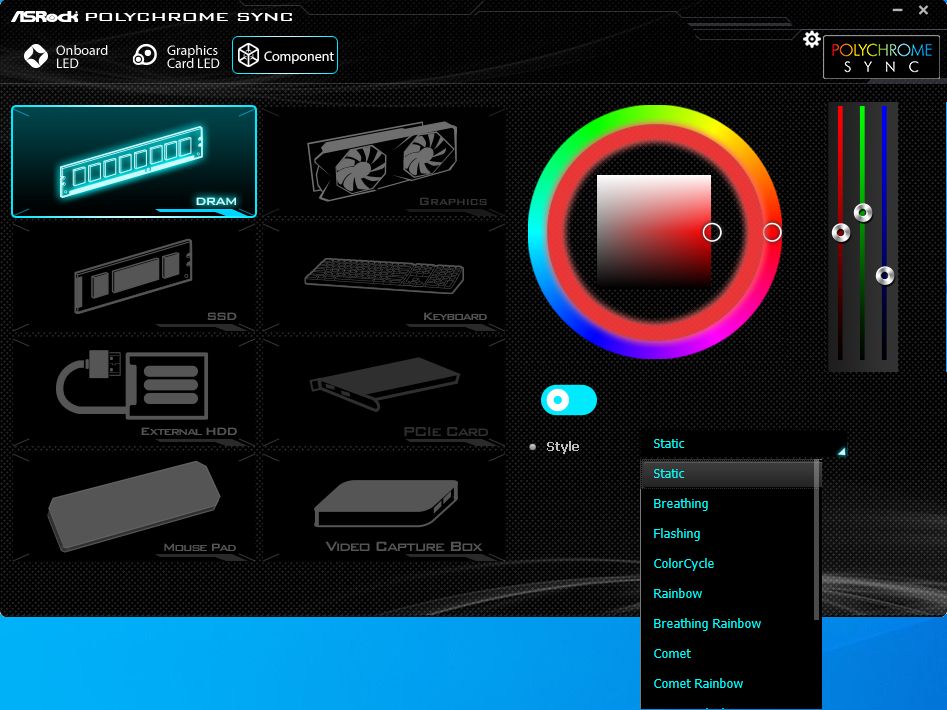This screenshot has height=710, width=947.
Task: Pick the Video Capture Box icon
Action: [x=384, y=507]
